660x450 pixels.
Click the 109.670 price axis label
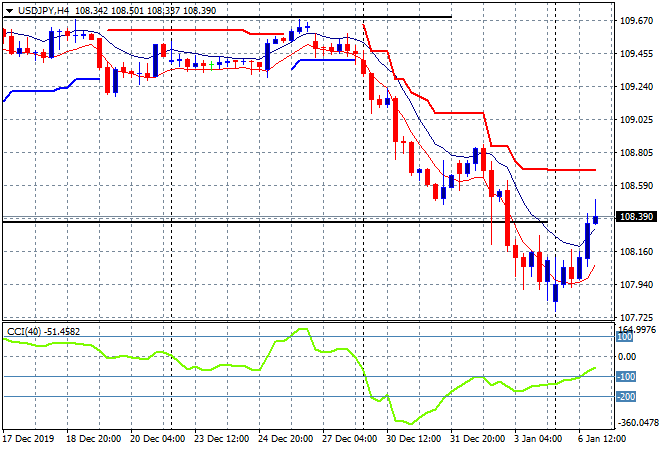click(x=637, y=21)
